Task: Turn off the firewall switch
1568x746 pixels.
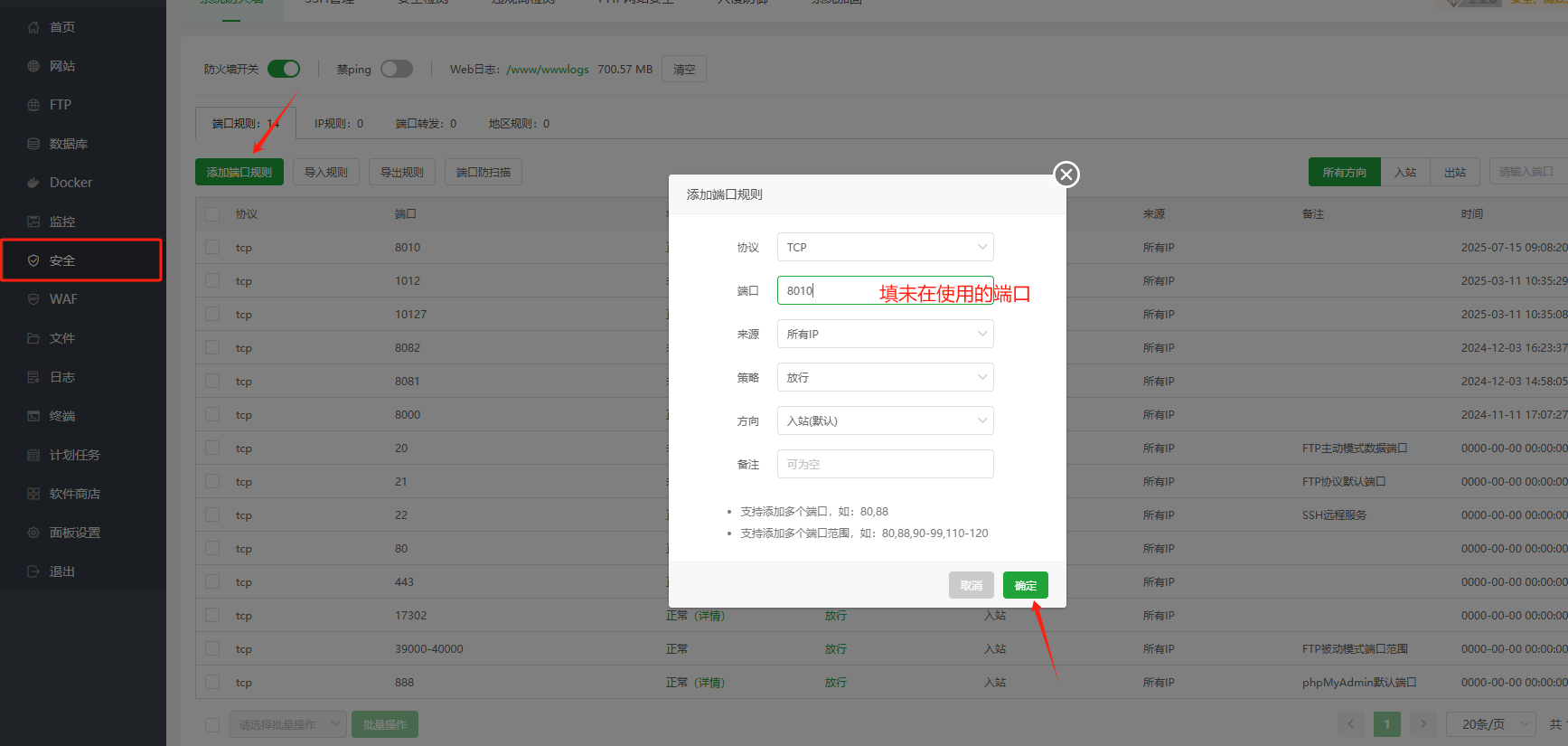Action: 284,69
